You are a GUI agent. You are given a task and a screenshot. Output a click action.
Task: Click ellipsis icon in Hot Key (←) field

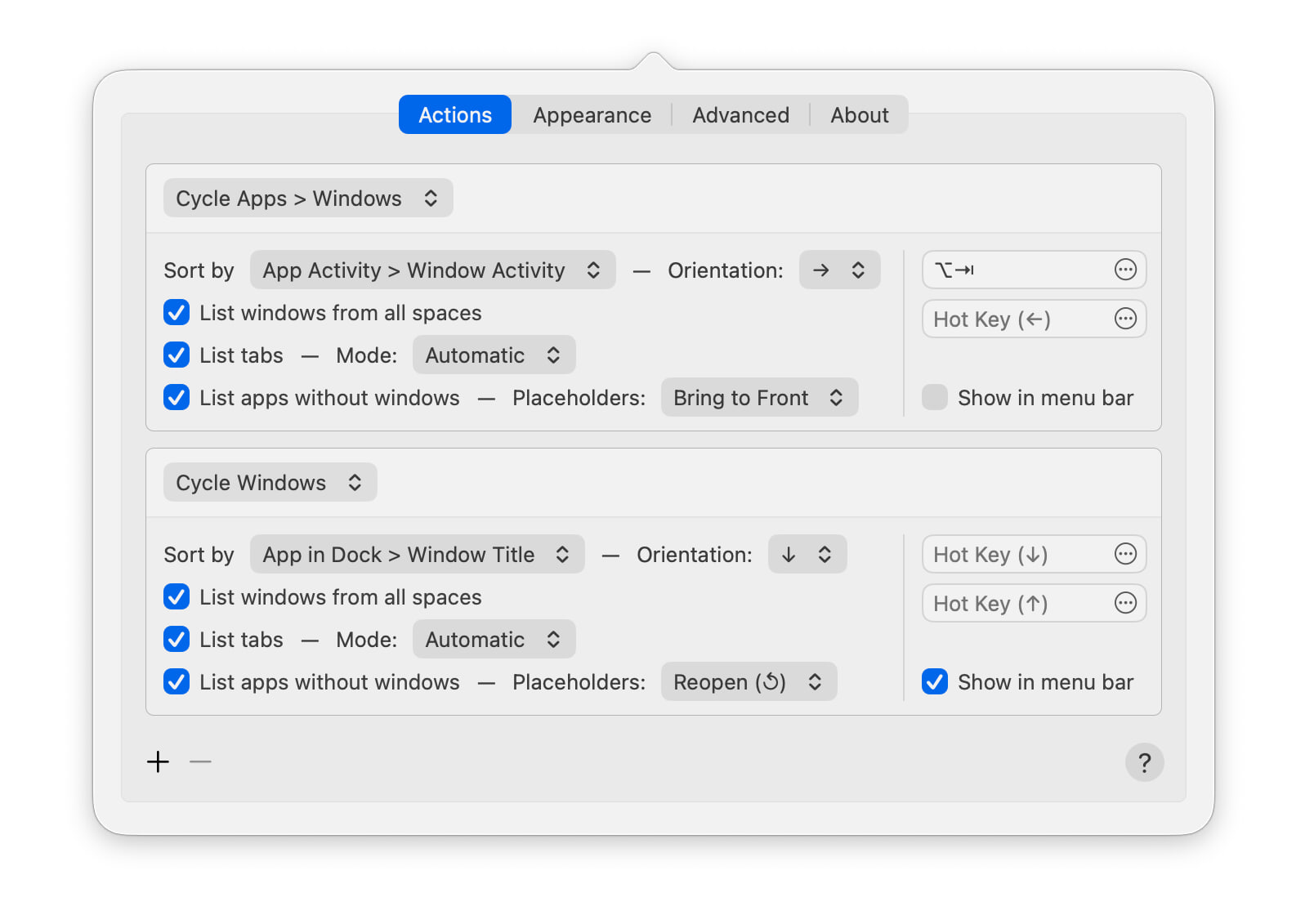point(1125,319)
